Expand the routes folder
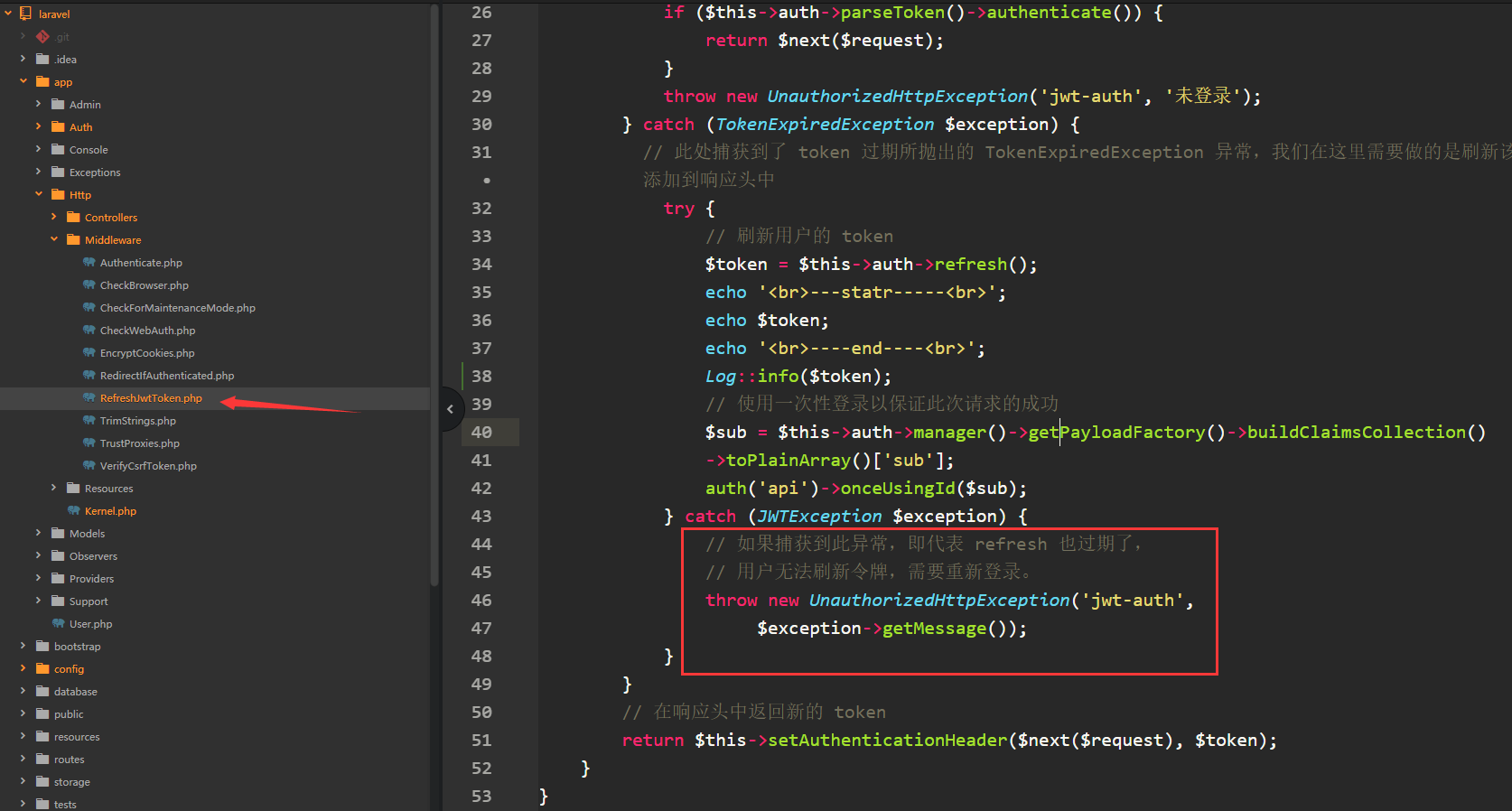Viewport: 1512px width, 811px height. pos(23,759)
